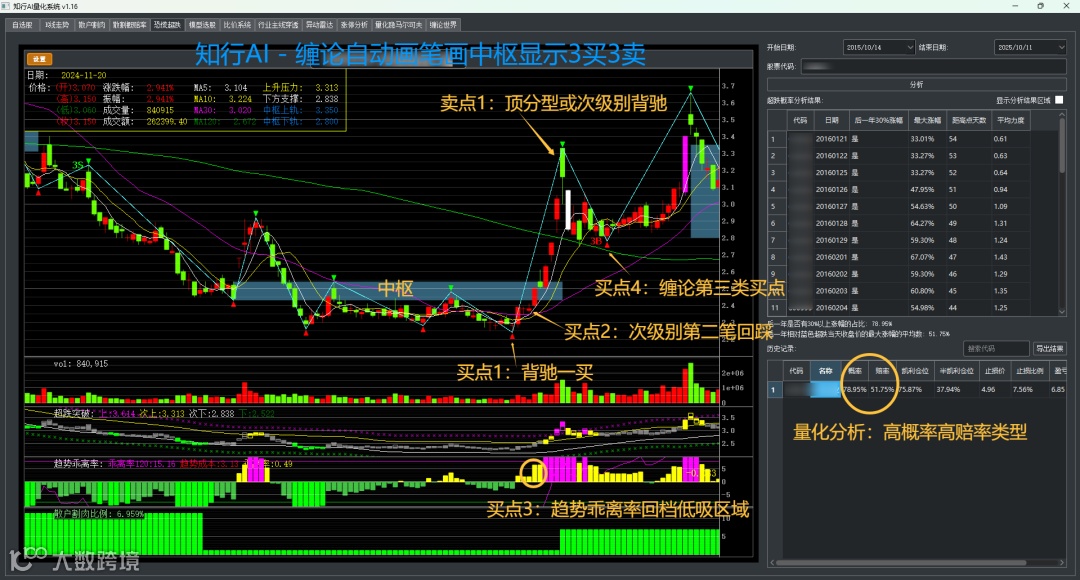Click the 3S sell marker on chart
This screenshot has width=1080, height=580.
coord(78,165)
